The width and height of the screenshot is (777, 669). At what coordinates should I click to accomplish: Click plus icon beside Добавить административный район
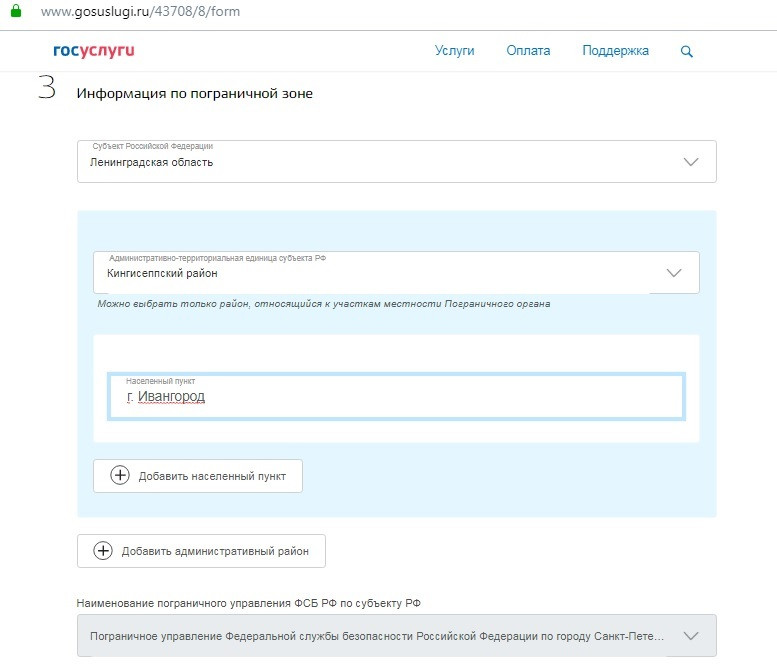point(103,550)
